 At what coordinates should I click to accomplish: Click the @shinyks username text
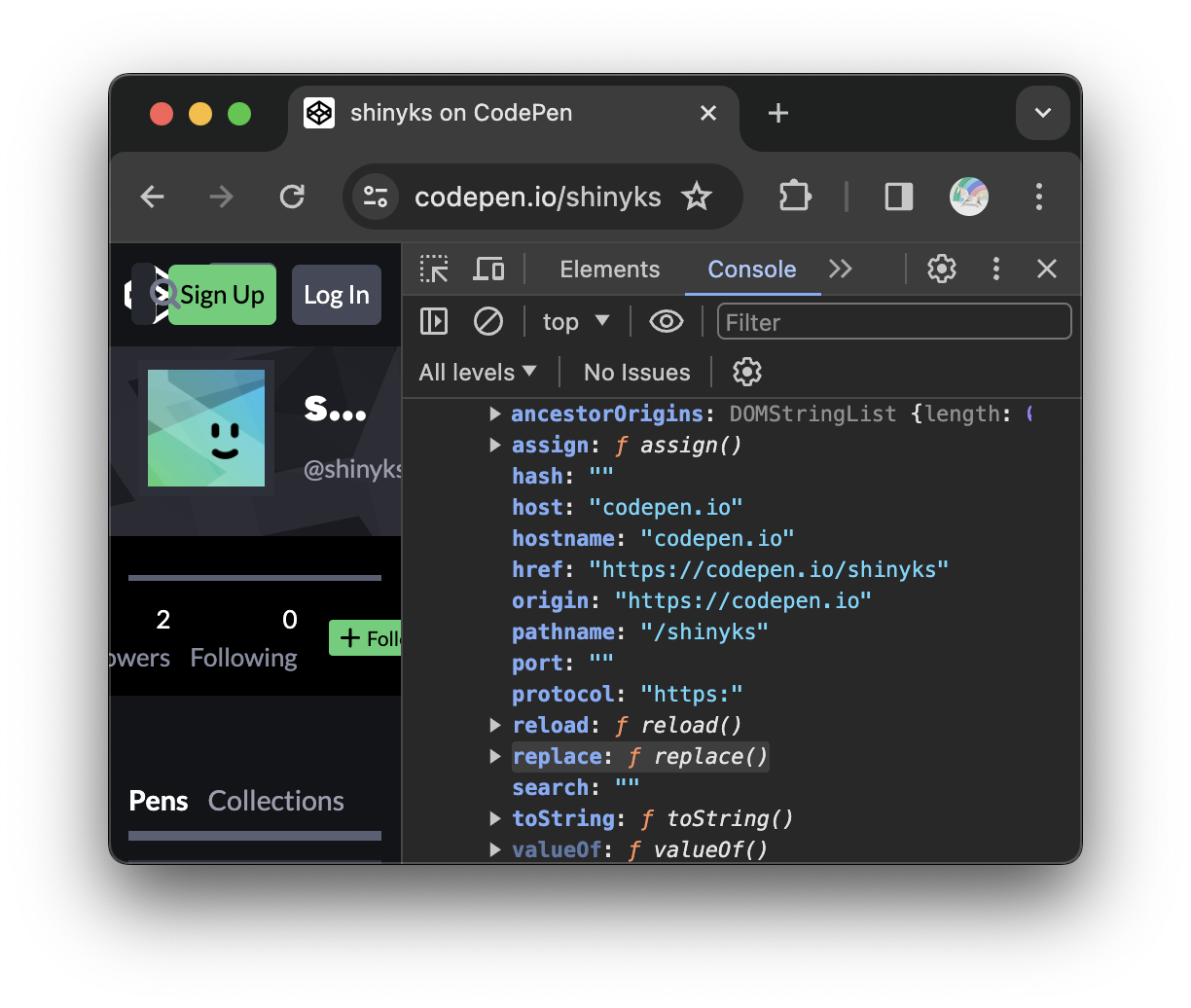[352, 469]
